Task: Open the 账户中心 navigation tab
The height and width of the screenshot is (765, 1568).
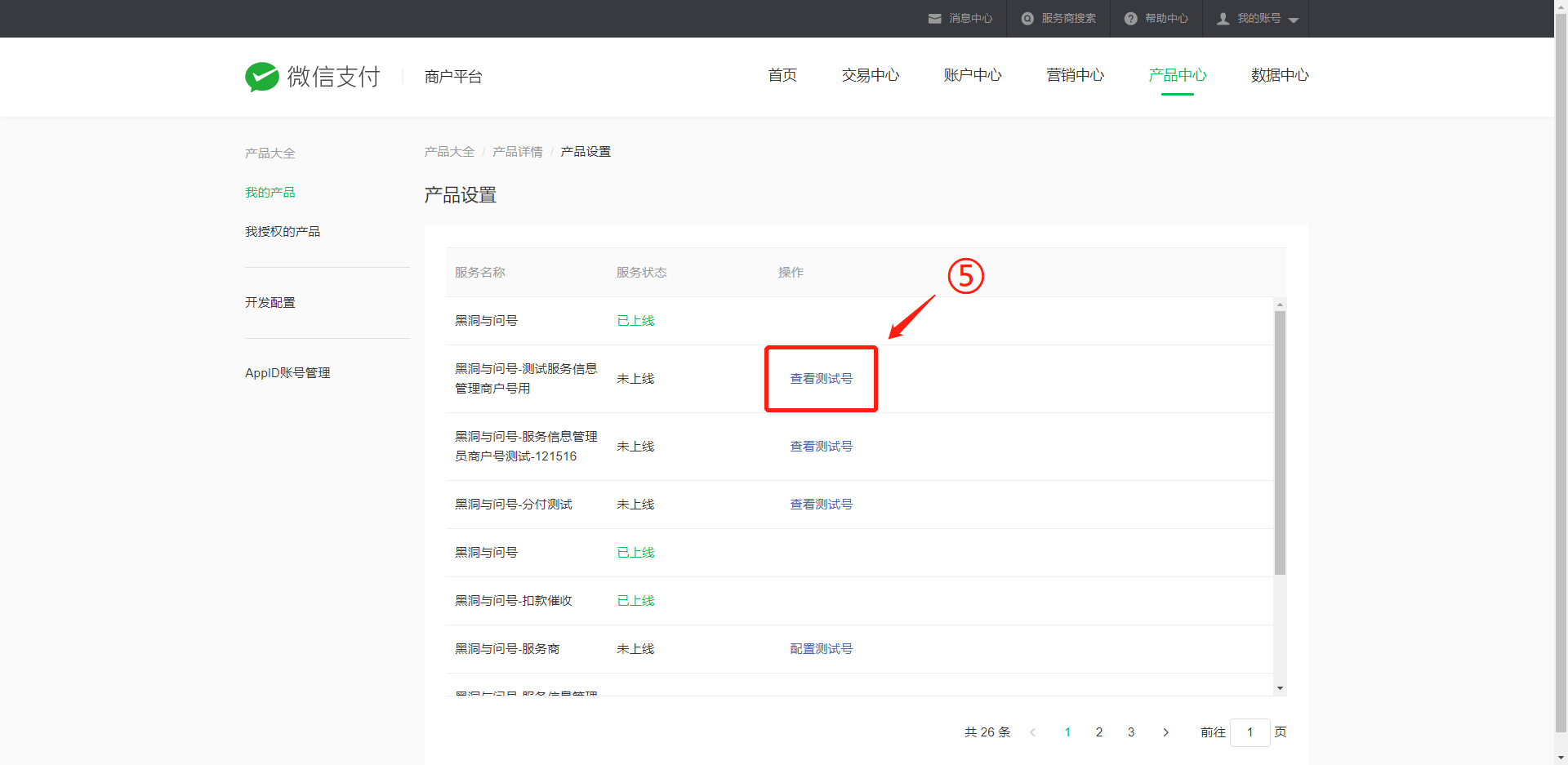Action: tap(973, 75)
